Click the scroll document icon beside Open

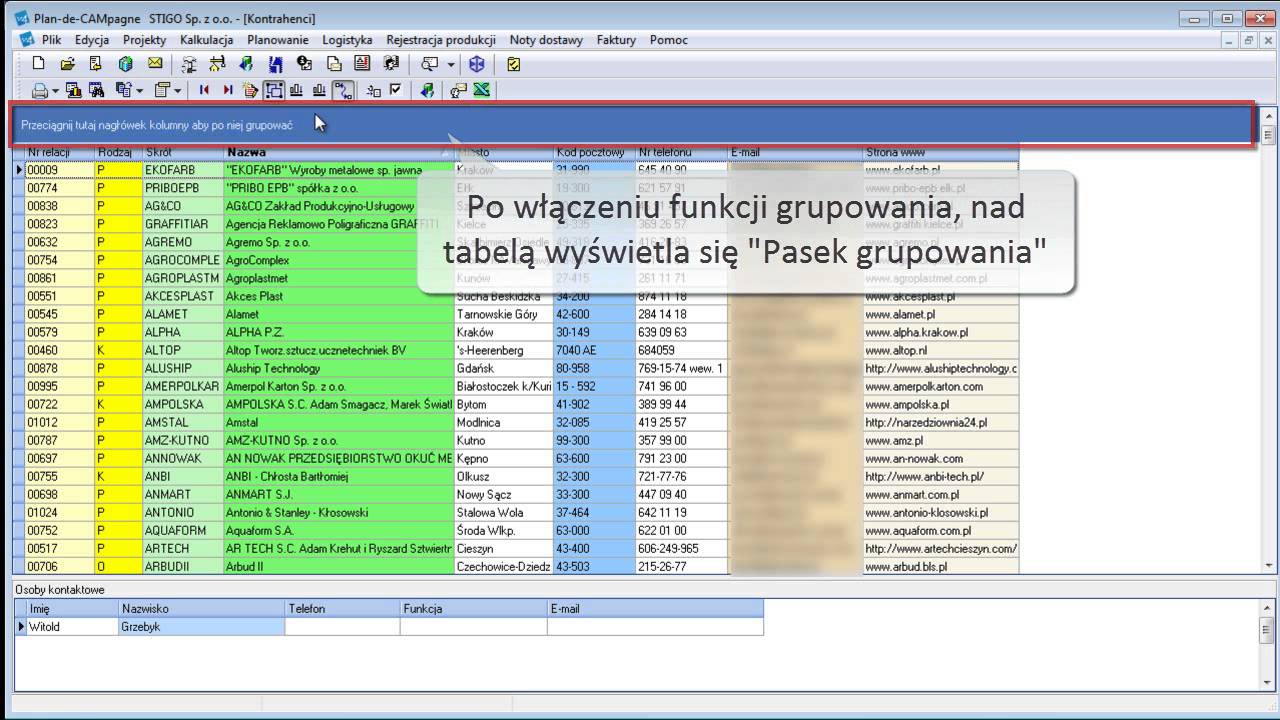tap(95, 64)
